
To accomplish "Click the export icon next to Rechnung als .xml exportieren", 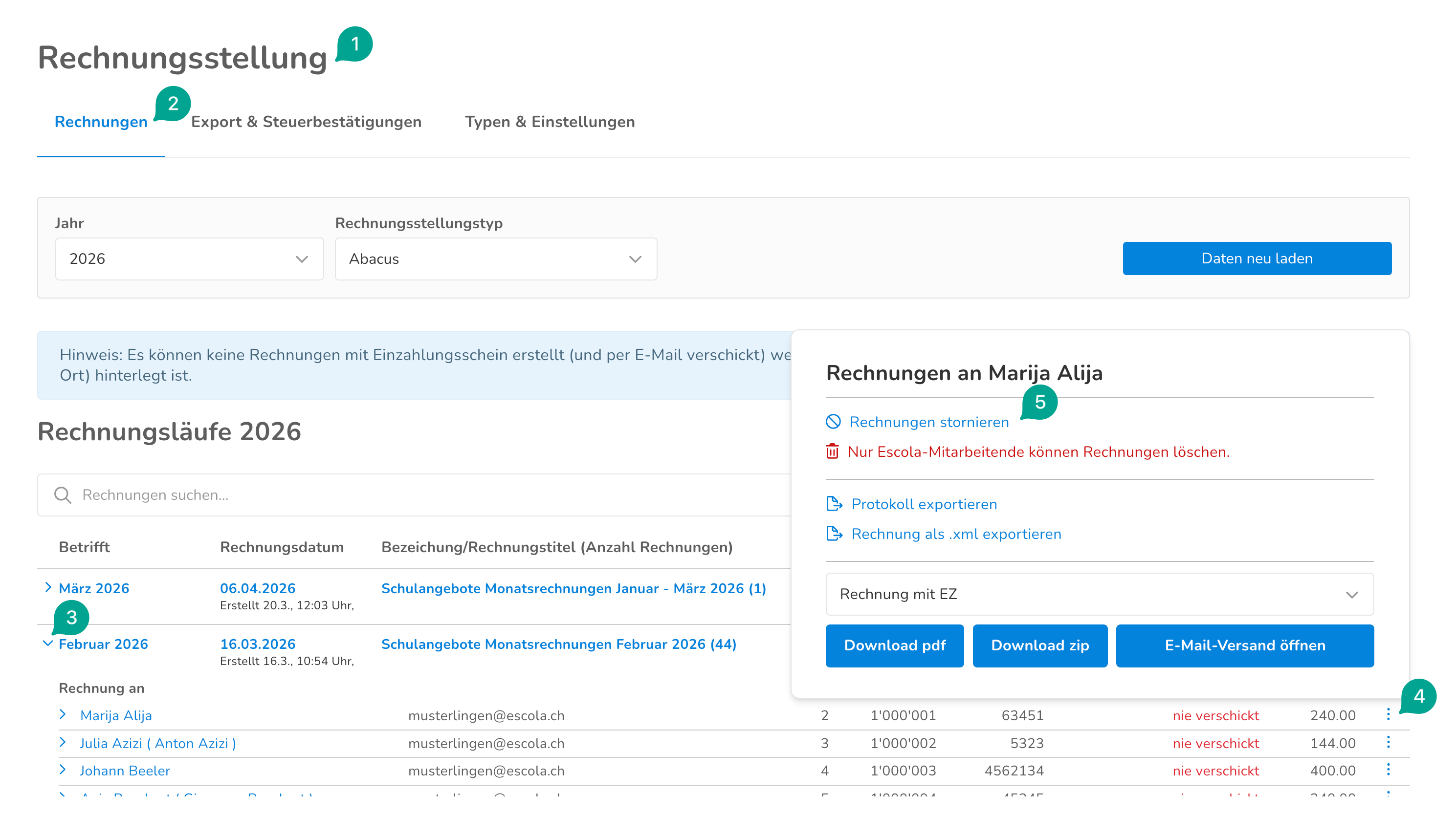I will pyautogui.click(x=834, y=534).
